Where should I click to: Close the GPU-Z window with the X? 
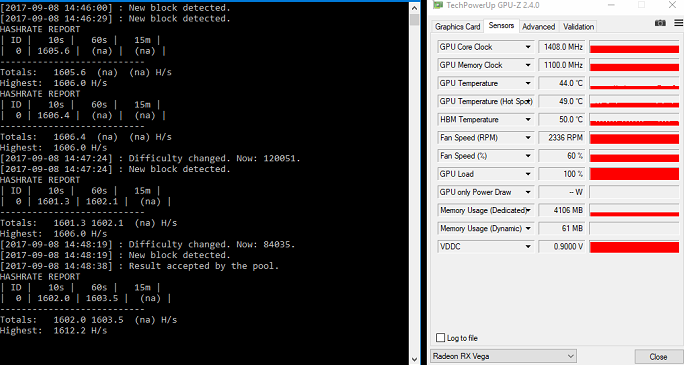(x=672, y=5)
